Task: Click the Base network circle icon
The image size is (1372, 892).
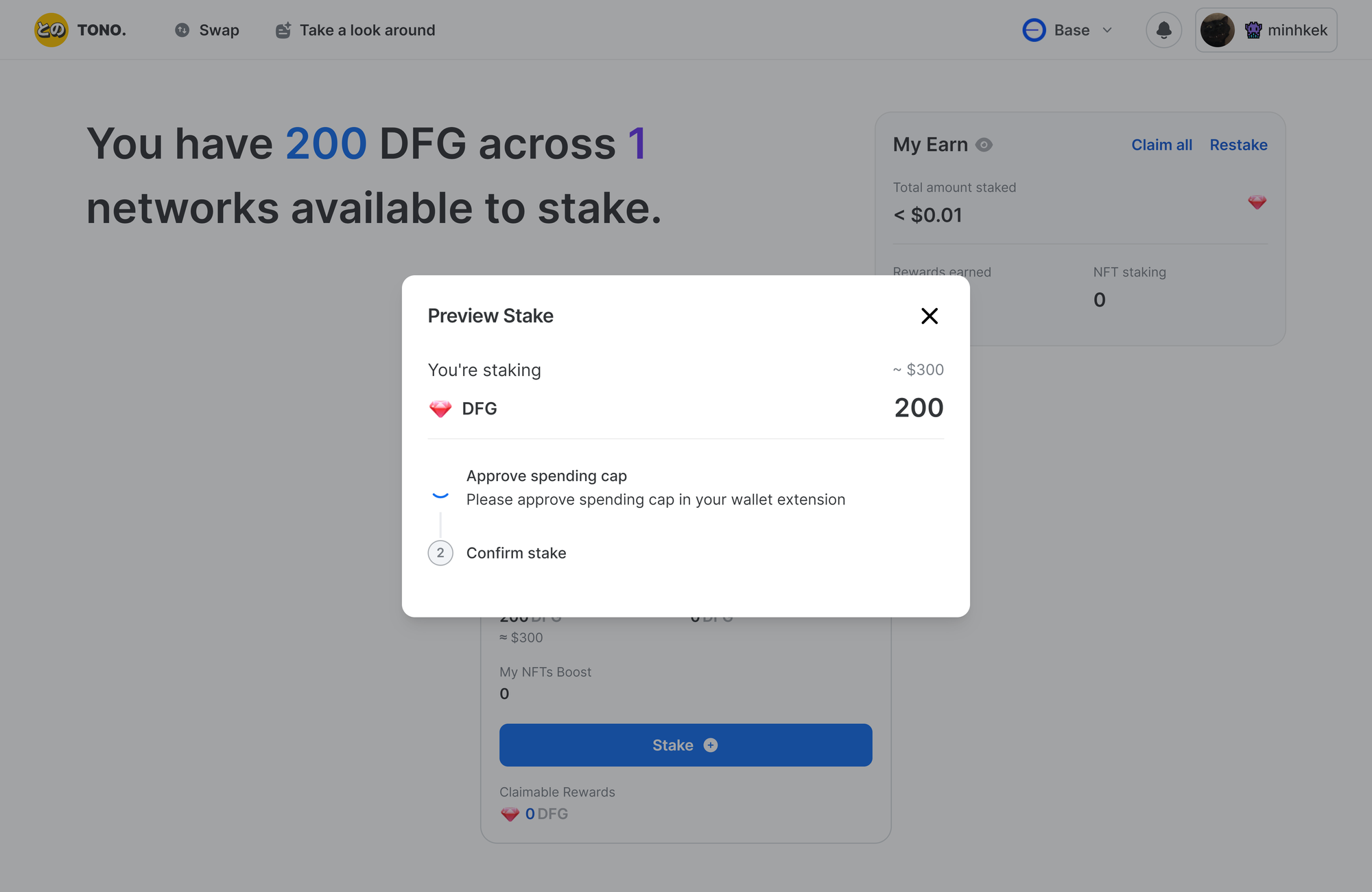Action: pyautogui.click(x=1034, y=30)
